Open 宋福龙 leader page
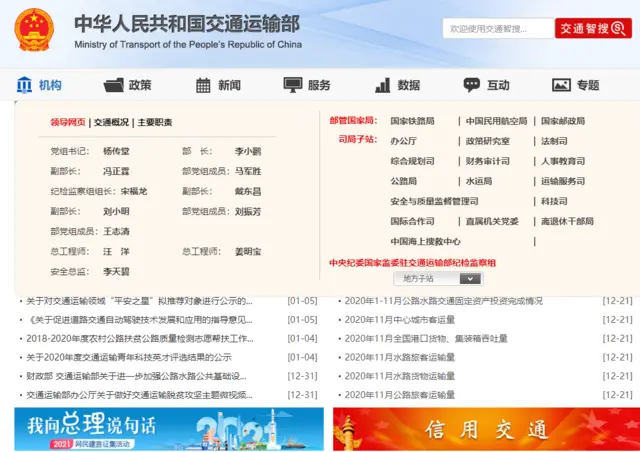640x452 pixels. (134, 191)
